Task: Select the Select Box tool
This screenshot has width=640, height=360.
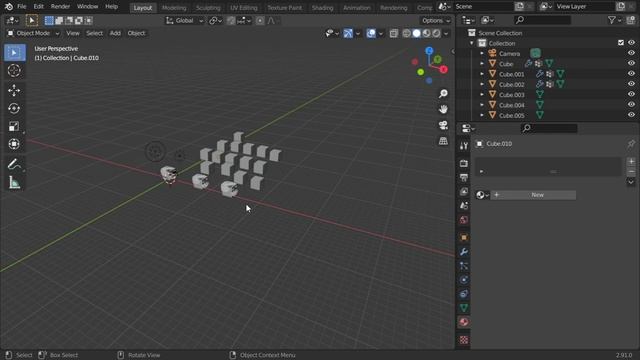Action: point(15,53)
